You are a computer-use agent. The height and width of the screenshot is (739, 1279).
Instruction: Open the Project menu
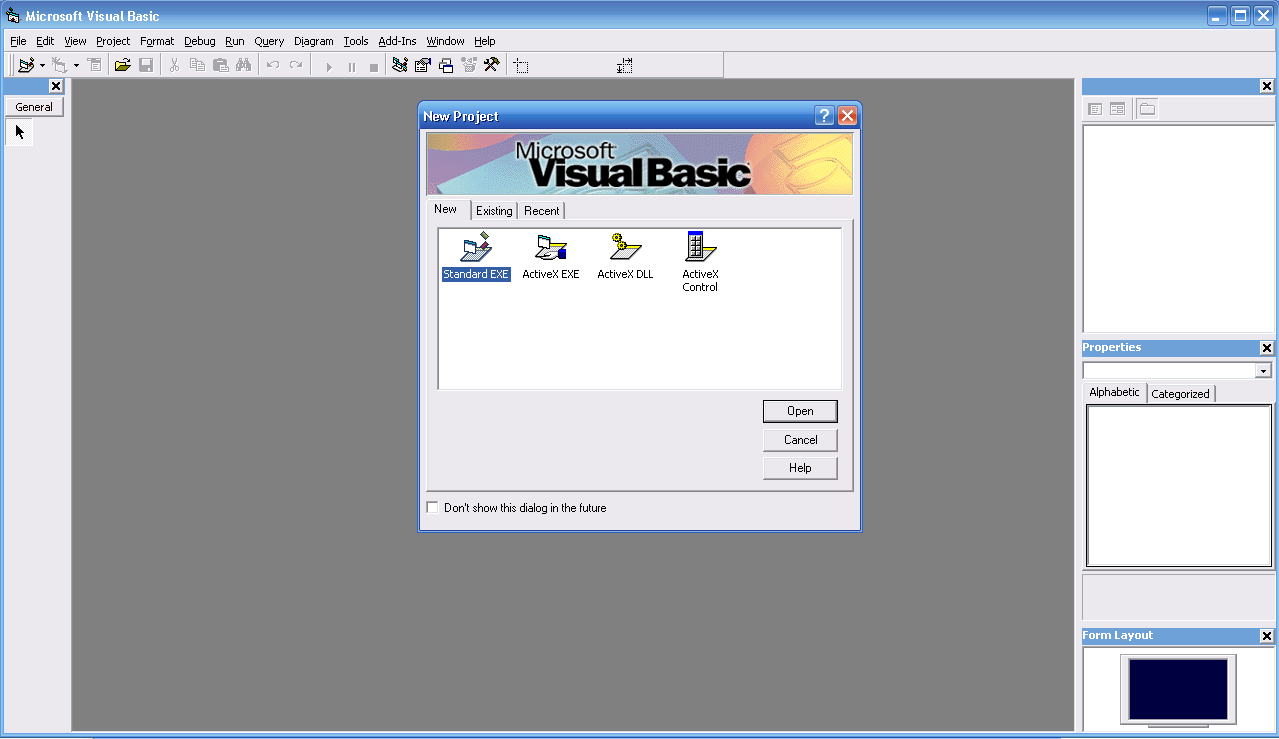[x=113, y=41]
